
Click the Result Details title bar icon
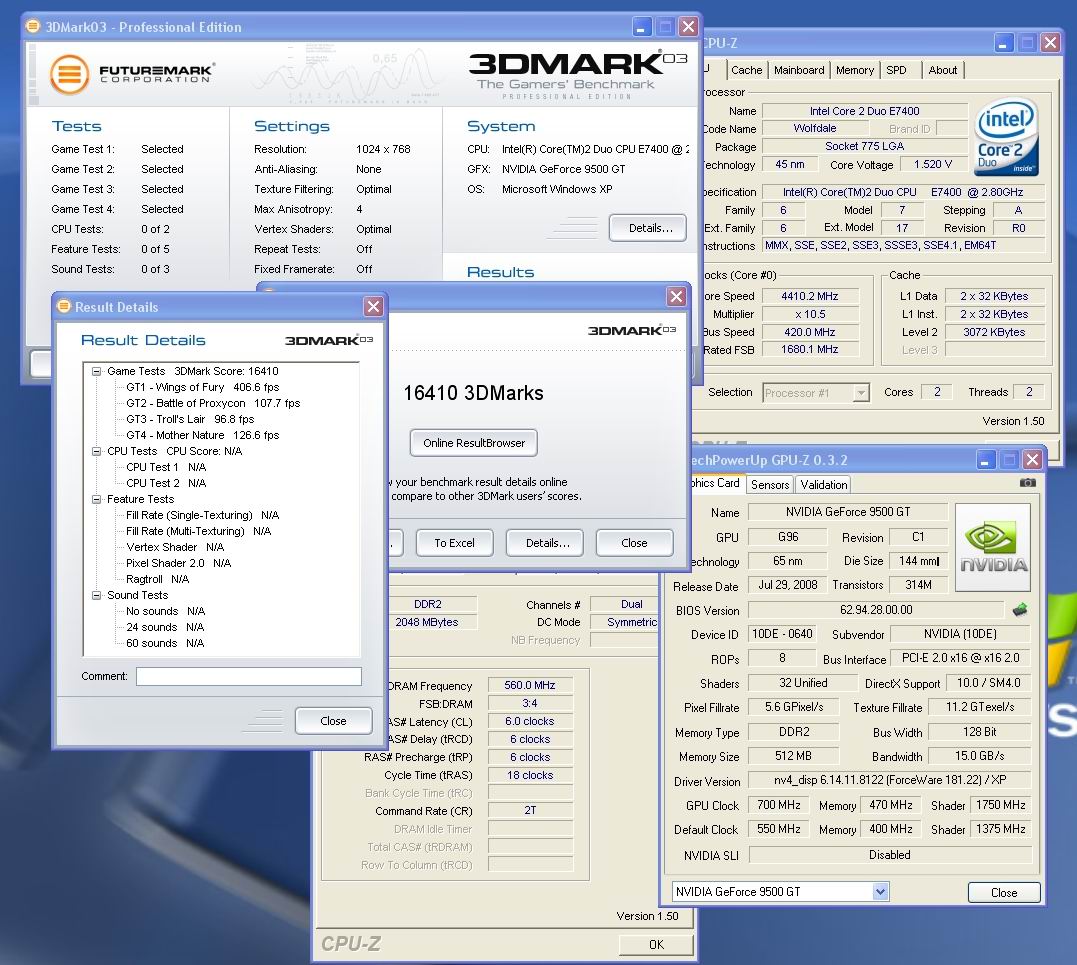(x=64, y=306)
